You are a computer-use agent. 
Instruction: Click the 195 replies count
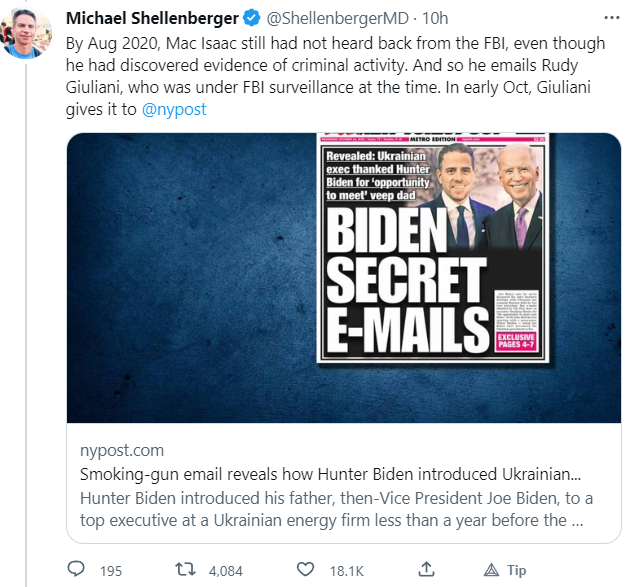coord(110,570)
